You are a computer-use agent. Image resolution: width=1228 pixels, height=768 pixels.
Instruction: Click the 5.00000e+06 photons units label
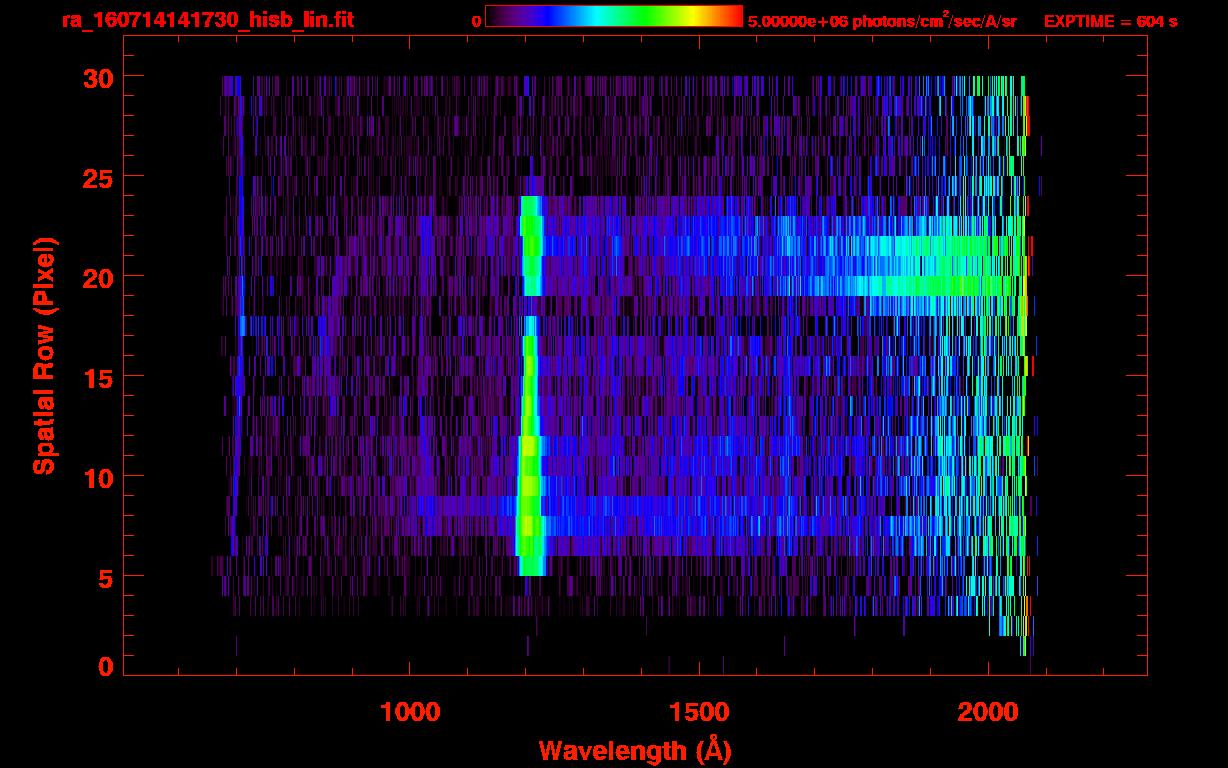pos(881,21)
